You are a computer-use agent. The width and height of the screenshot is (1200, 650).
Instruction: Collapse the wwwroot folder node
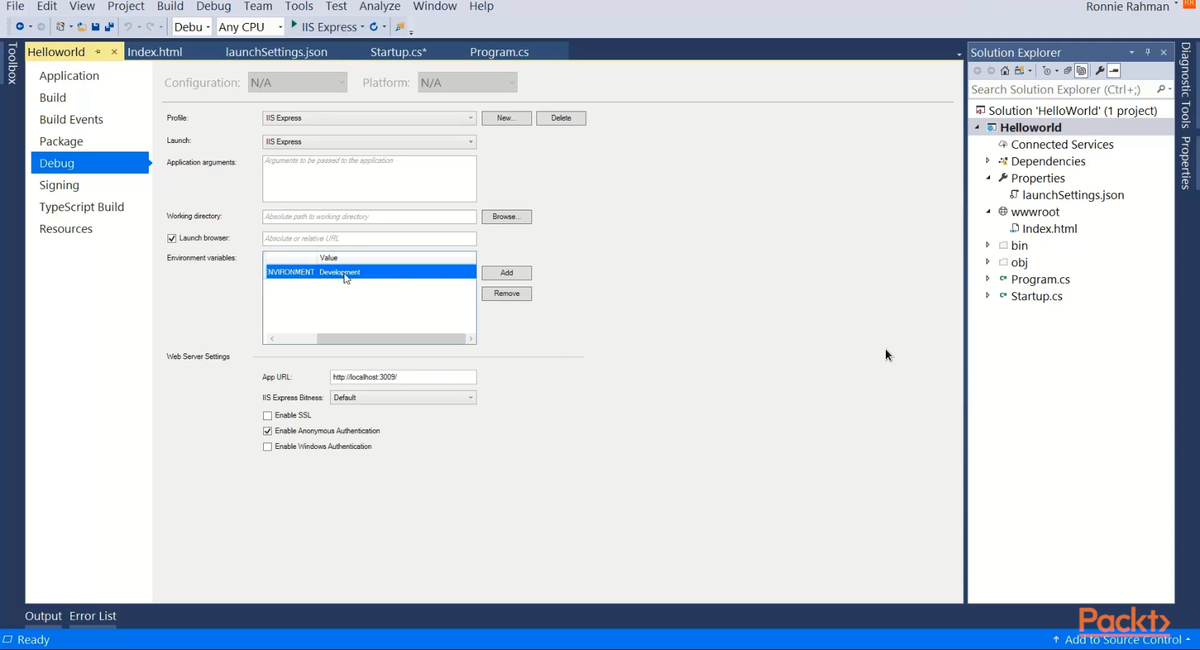pos(988,212)
